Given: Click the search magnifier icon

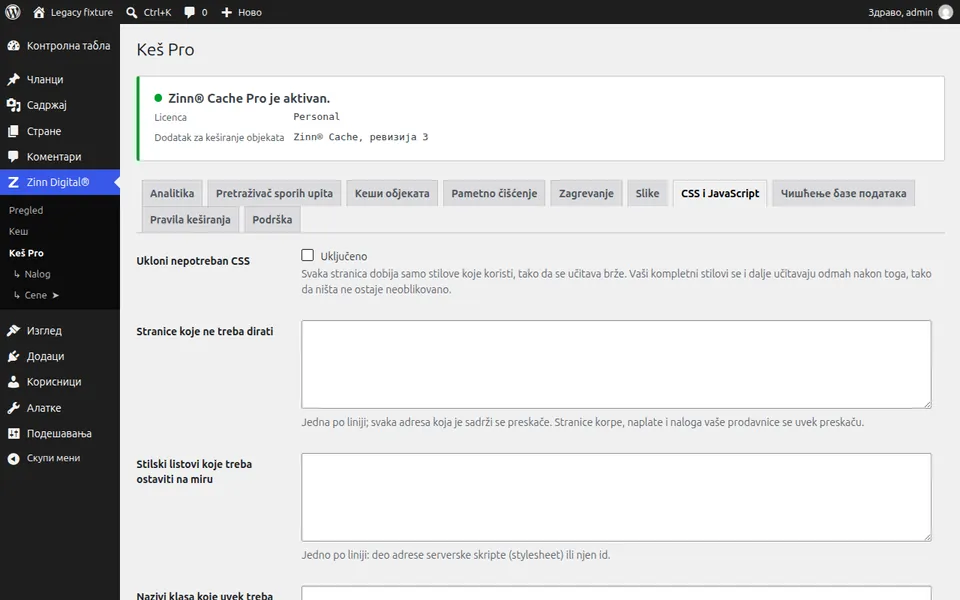Looking at the screenshot, I should 132,12.
